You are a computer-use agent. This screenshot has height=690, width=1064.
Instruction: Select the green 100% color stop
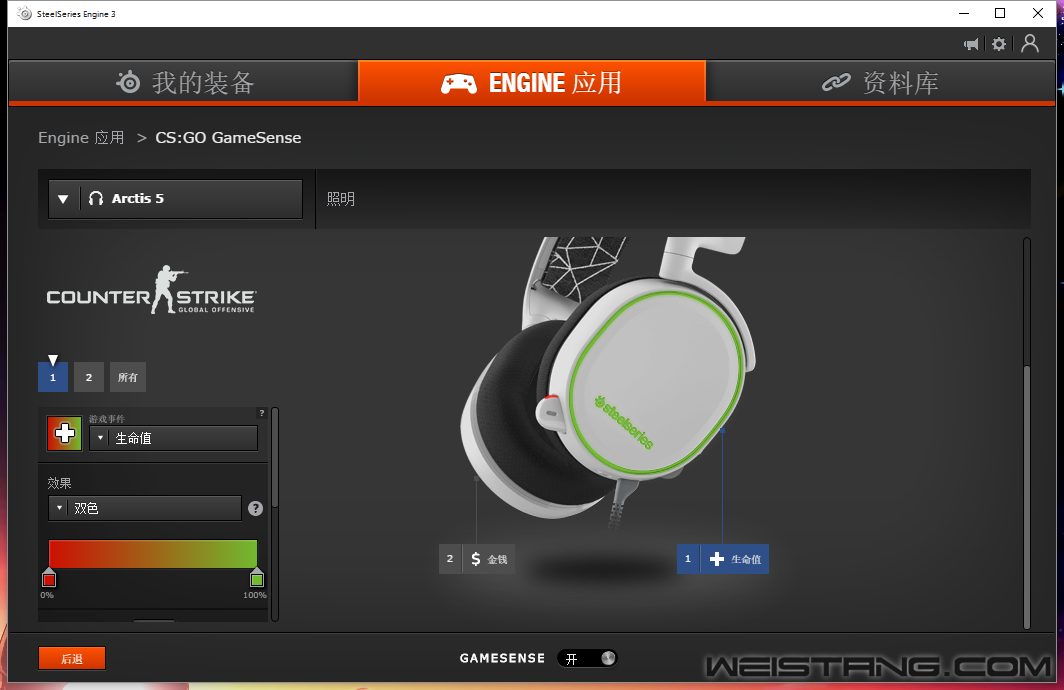pos(256,579)
